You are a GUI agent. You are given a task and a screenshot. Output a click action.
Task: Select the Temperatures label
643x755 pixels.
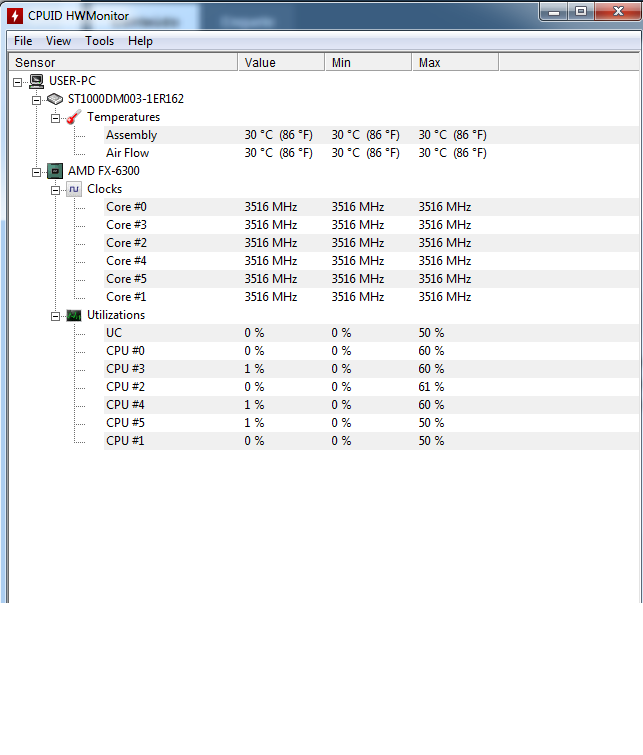click(123, 117)
